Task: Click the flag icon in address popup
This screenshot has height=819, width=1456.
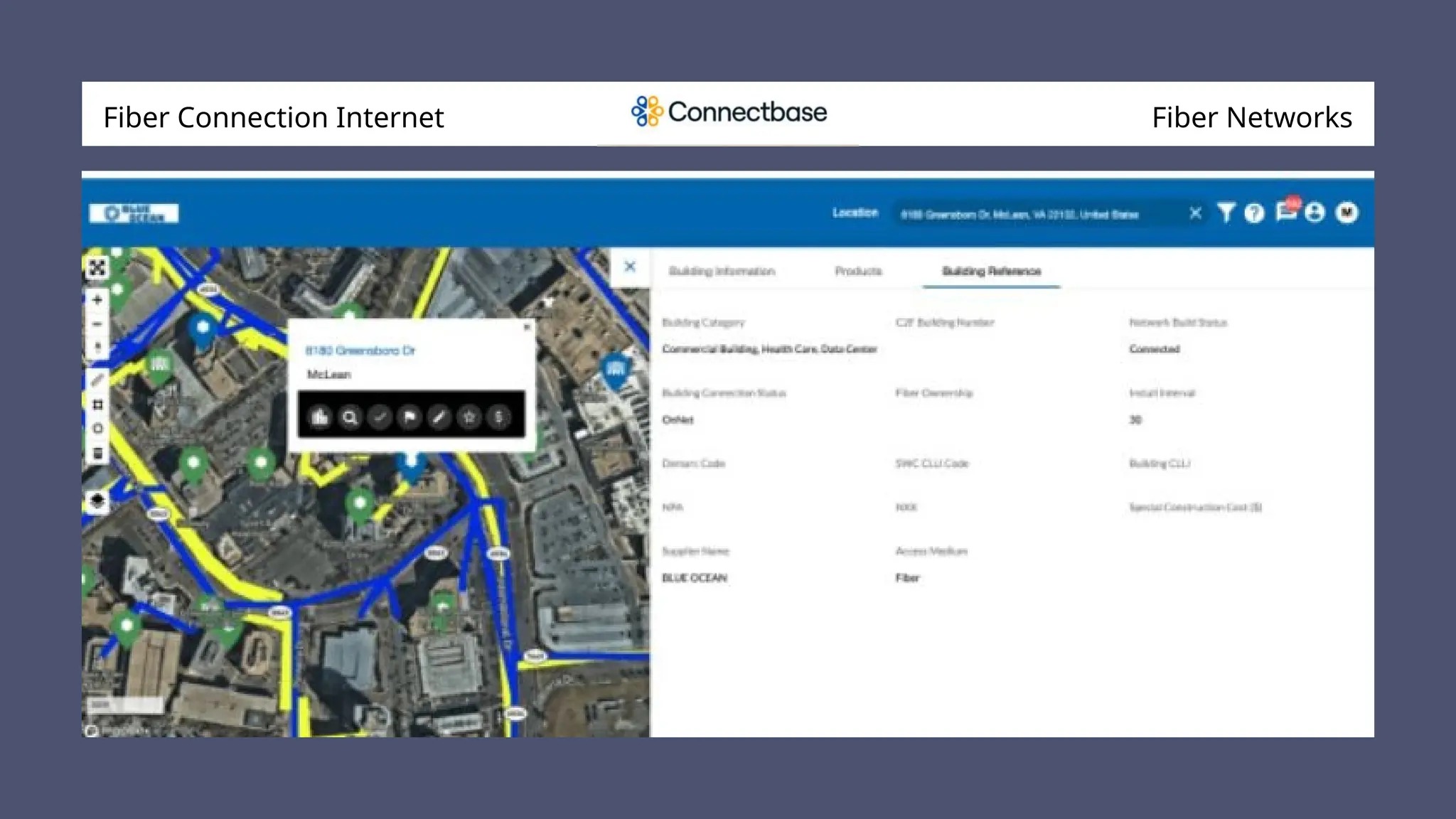Action: coord(409,417)
